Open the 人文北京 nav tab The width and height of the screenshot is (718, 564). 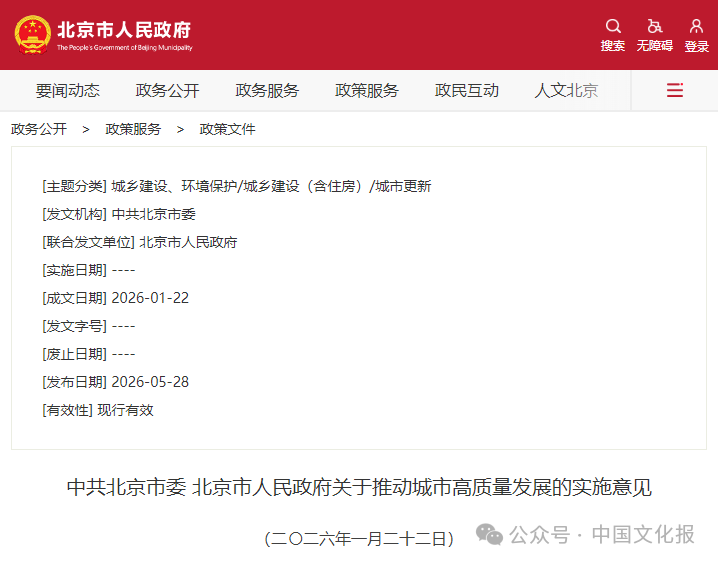click(566, 91)
